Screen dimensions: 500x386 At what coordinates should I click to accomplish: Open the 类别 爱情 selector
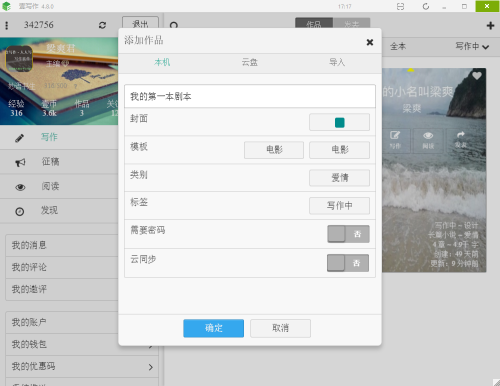click(x=339, y=178)
